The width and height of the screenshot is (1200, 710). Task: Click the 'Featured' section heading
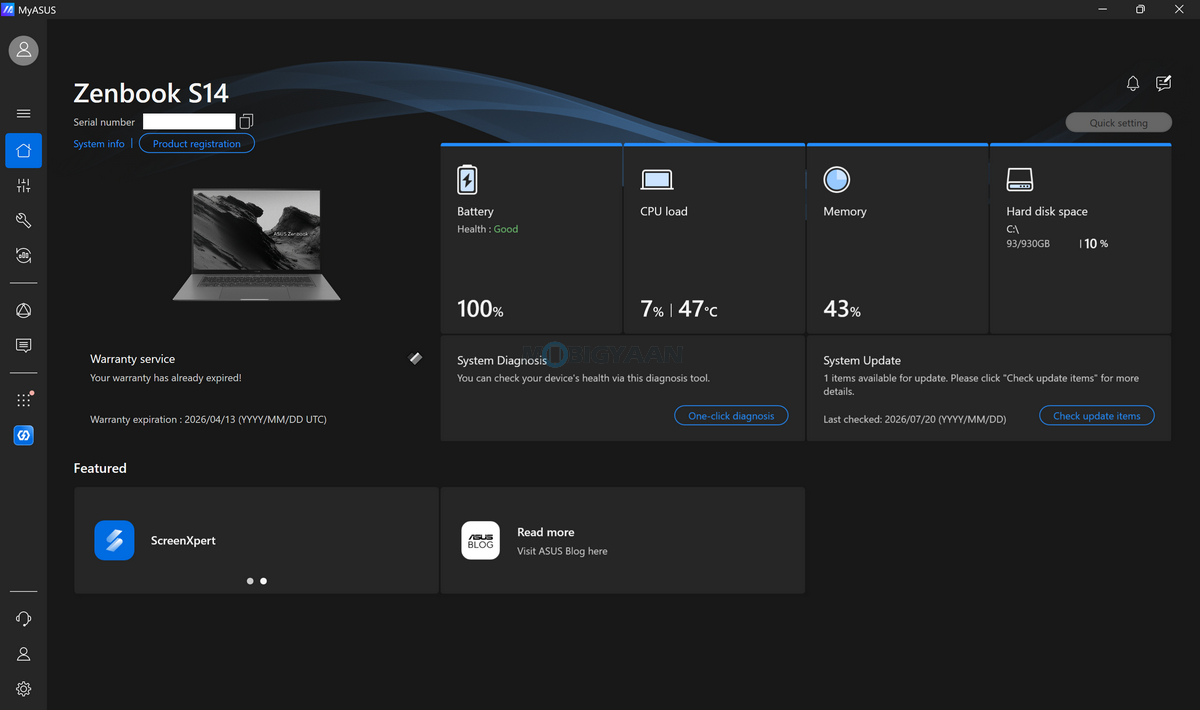(100, 468)
